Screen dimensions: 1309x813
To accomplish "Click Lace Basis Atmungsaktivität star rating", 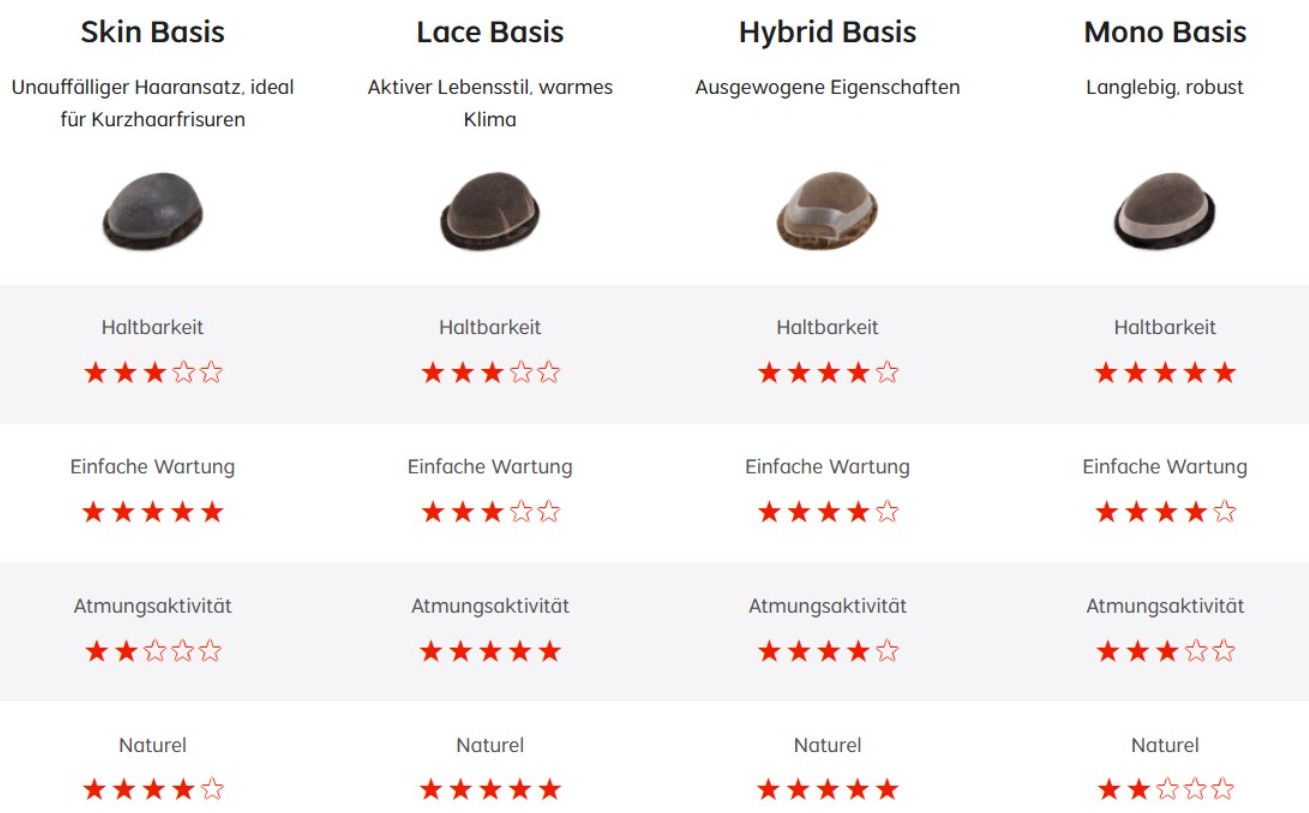I will [490, 652].
